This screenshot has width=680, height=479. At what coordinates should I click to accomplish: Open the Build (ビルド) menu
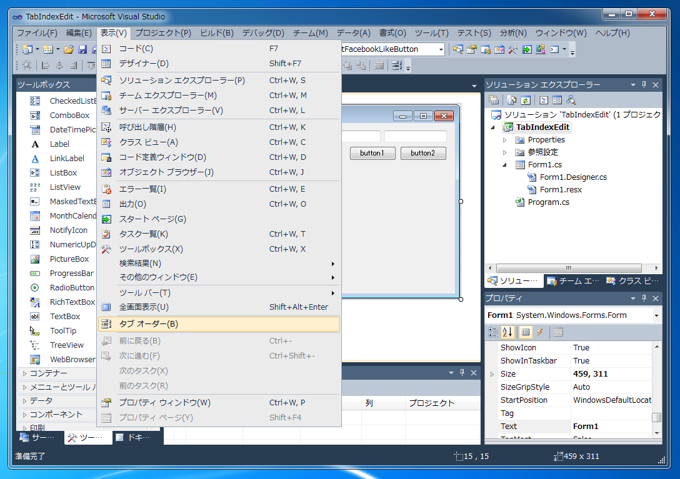217,33
